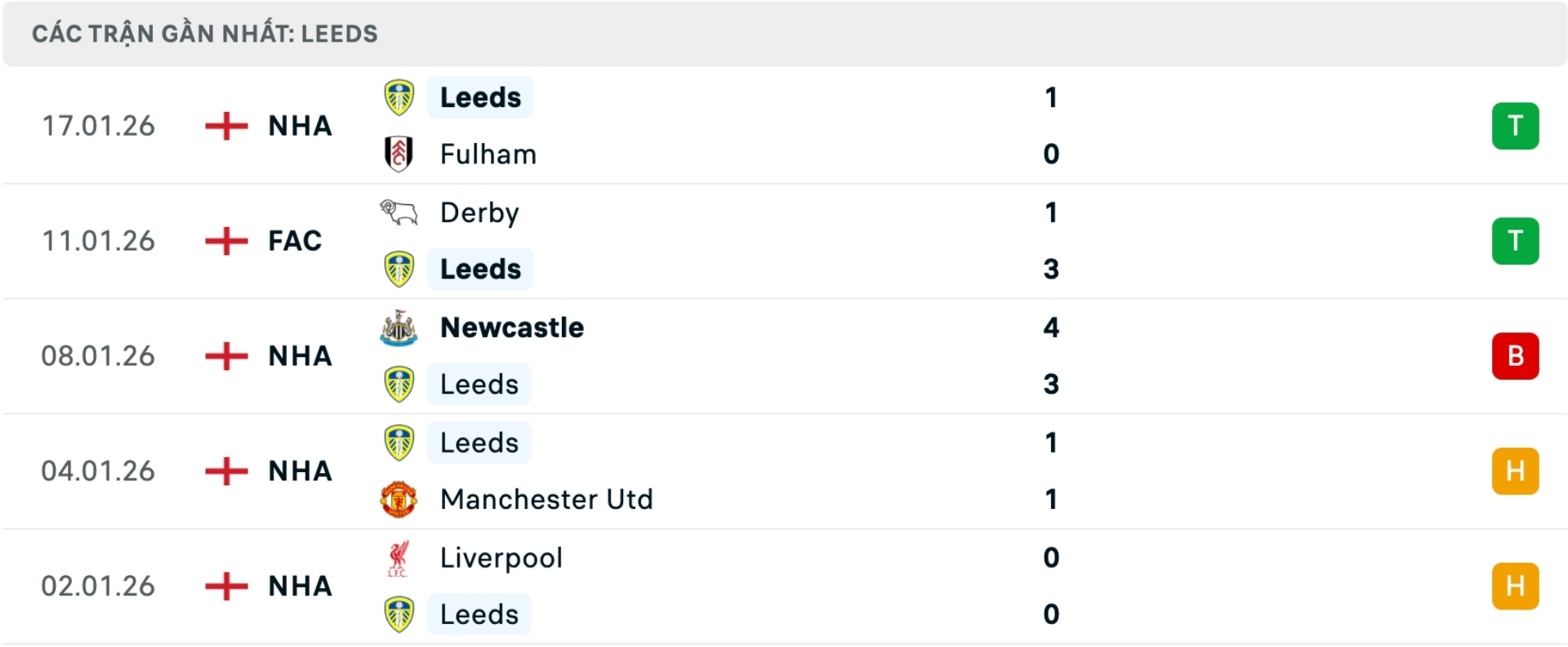1568x647 pixels.
Task: Click the England flag beside FAC
Action: point(225,240)
